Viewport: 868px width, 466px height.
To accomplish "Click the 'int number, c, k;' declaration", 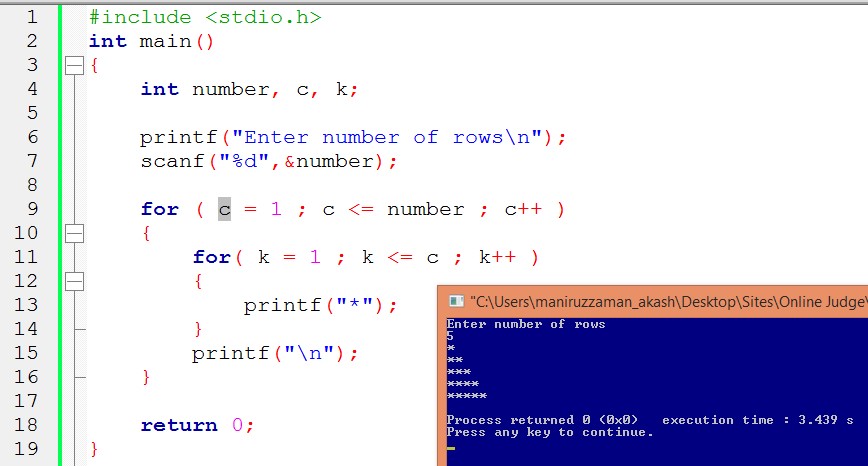I will point(249,89).
